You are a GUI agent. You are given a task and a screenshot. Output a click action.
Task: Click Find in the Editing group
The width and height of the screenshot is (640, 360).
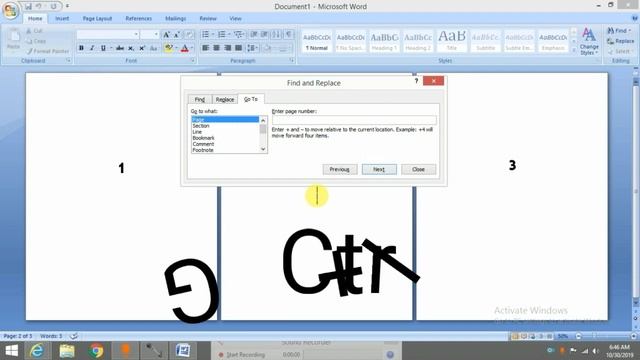[x=619, y=31]
